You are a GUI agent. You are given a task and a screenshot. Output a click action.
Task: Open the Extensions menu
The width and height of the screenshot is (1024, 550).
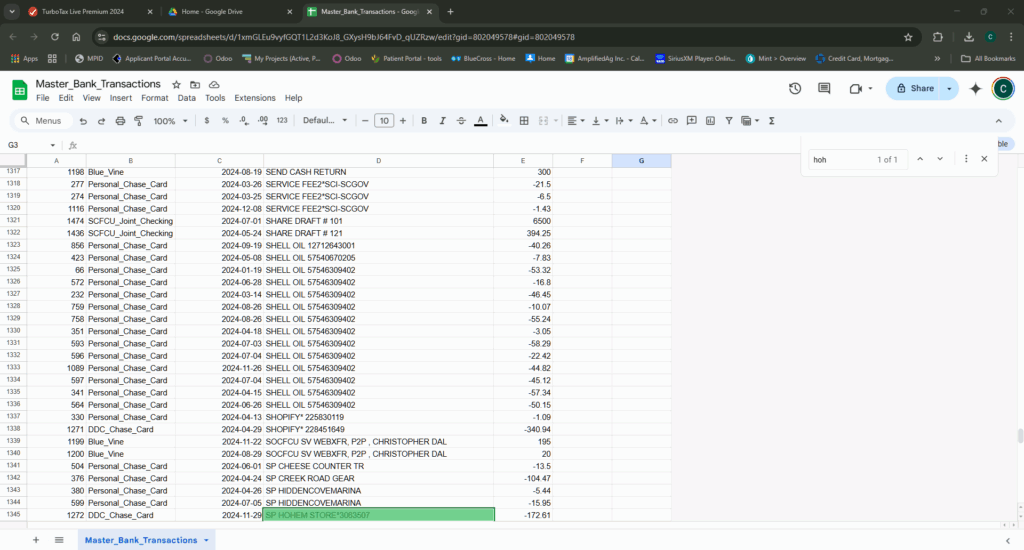tap(255, 98)
